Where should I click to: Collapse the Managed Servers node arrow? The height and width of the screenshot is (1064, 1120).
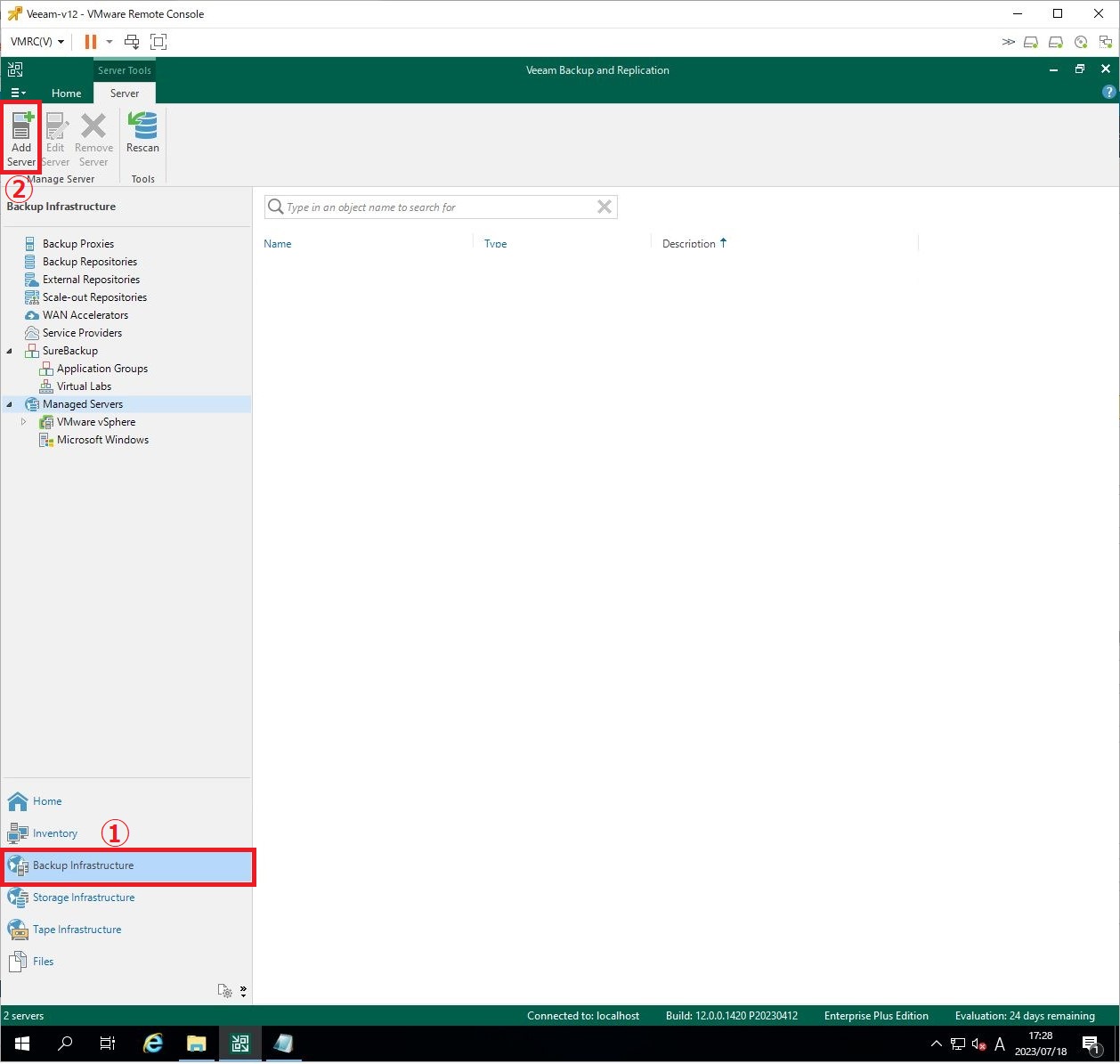[10, 404]
